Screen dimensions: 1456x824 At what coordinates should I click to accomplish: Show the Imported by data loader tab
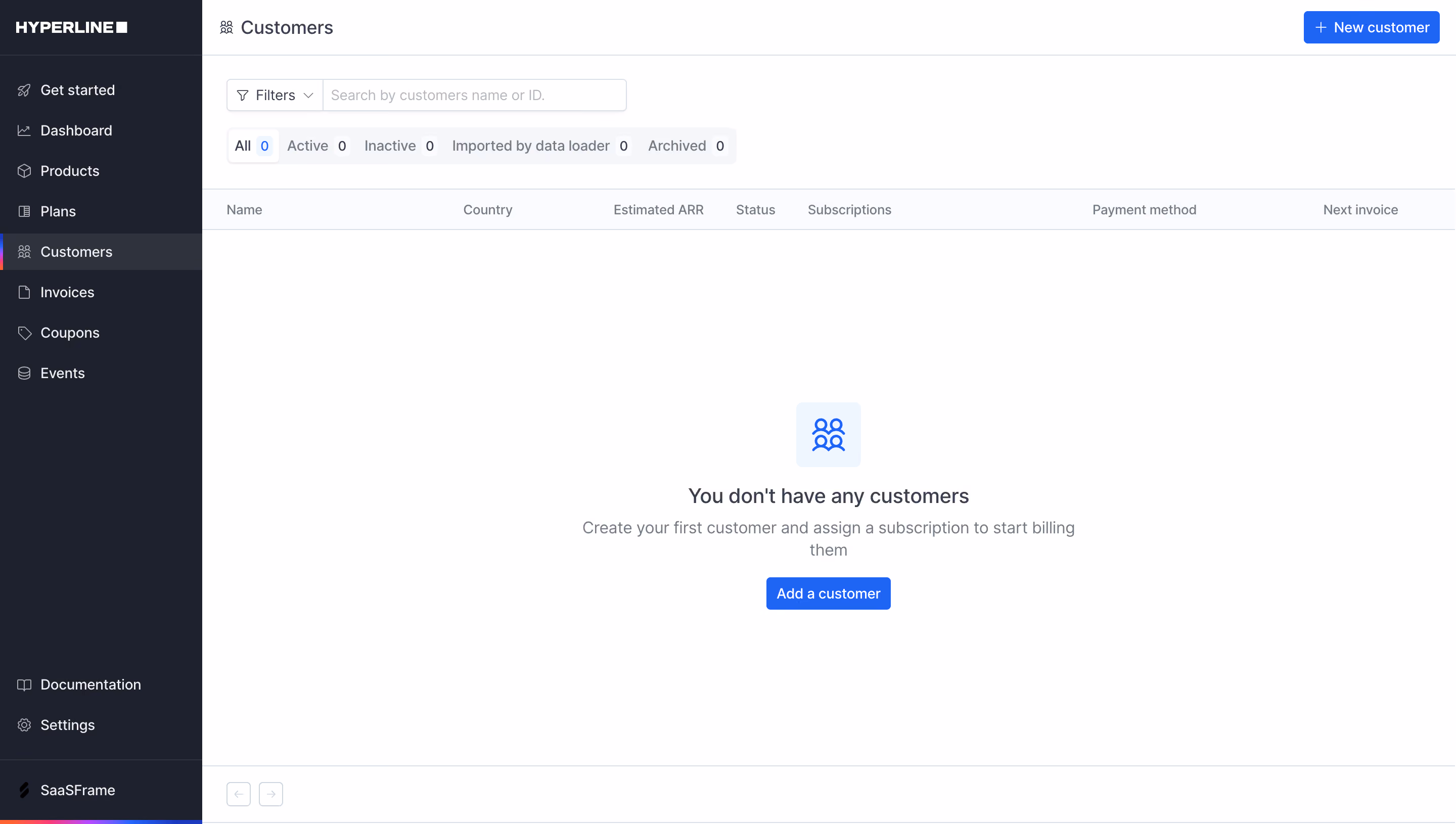coord(541,146)
